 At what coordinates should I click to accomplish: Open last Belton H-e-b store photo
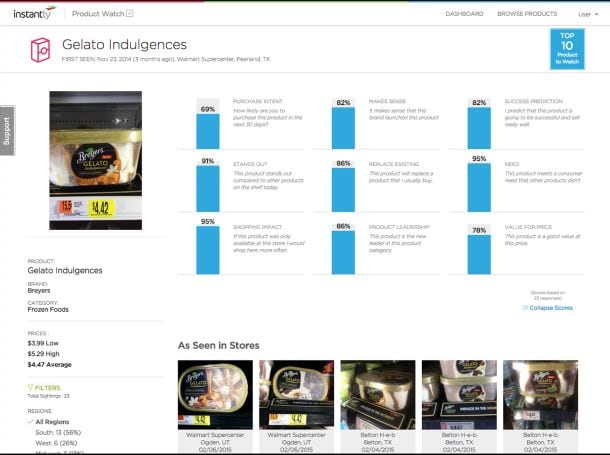[540, 395]
